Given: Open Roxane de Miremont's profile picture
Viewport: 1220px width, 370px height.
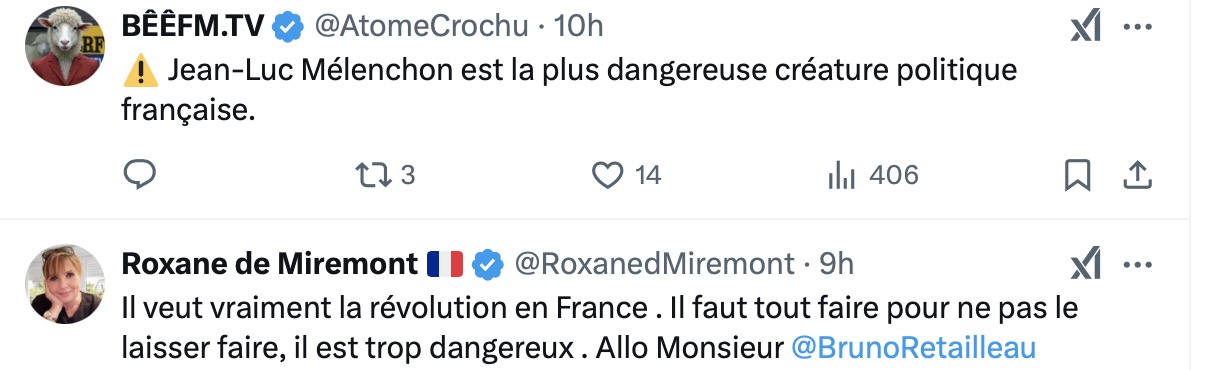Looking at the screenshot, I should click(65, 284).
